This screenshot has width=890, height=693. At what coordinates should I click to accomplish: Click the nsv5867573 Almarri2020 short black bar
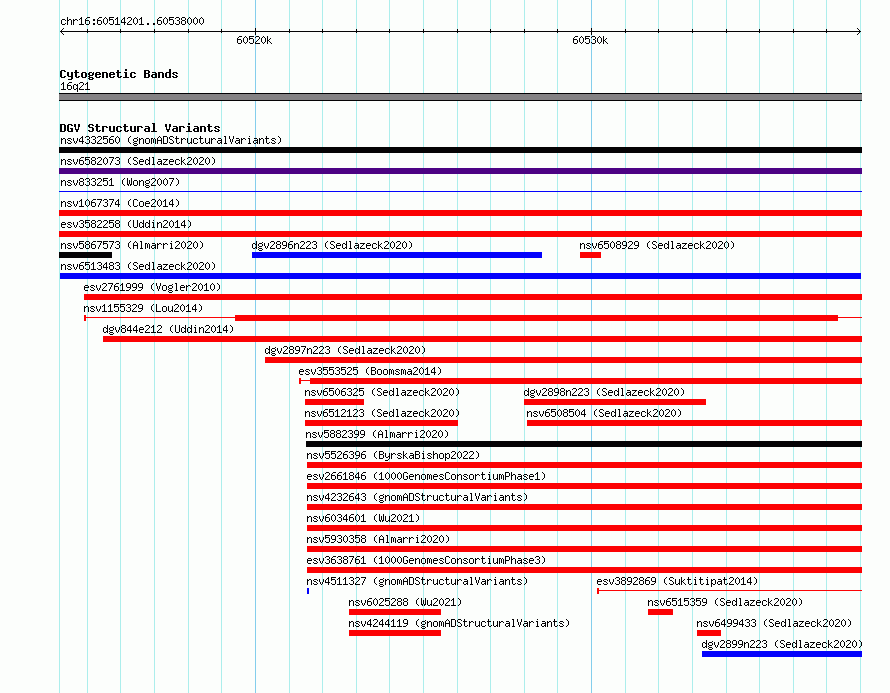86,255
